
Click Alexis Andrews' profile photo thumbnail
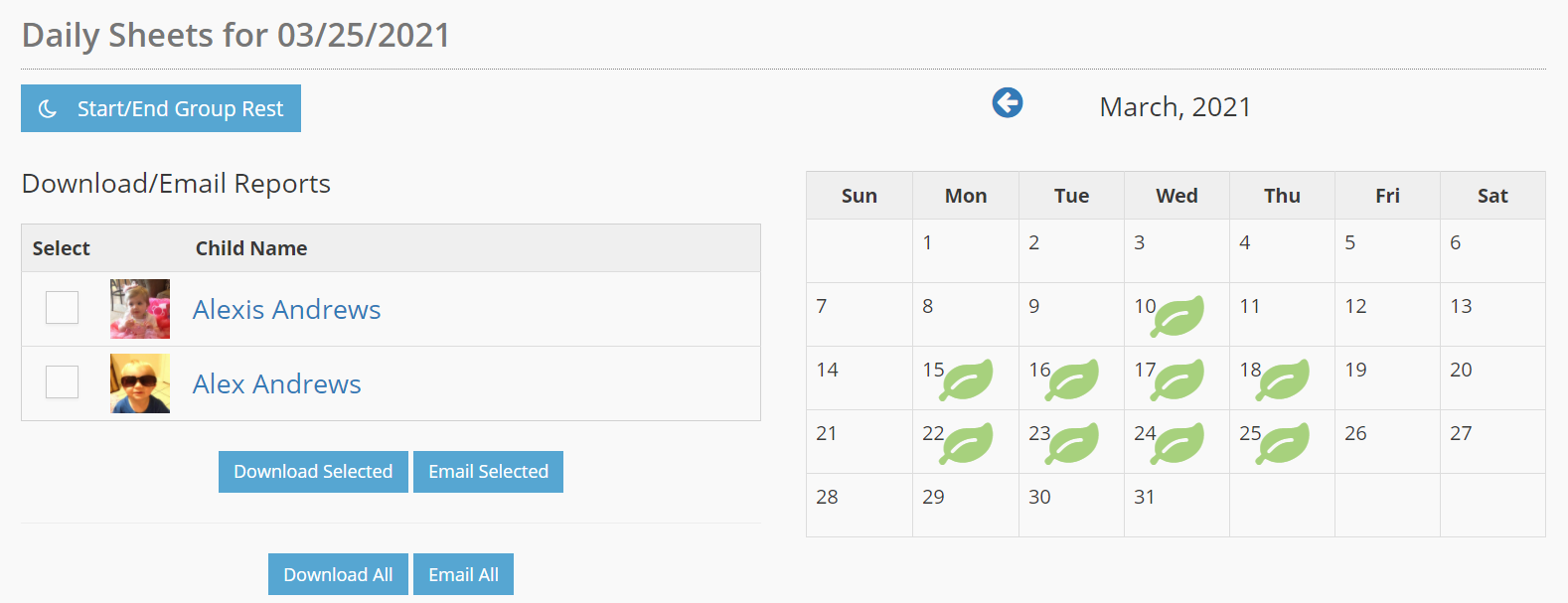(x=140, y=309)
